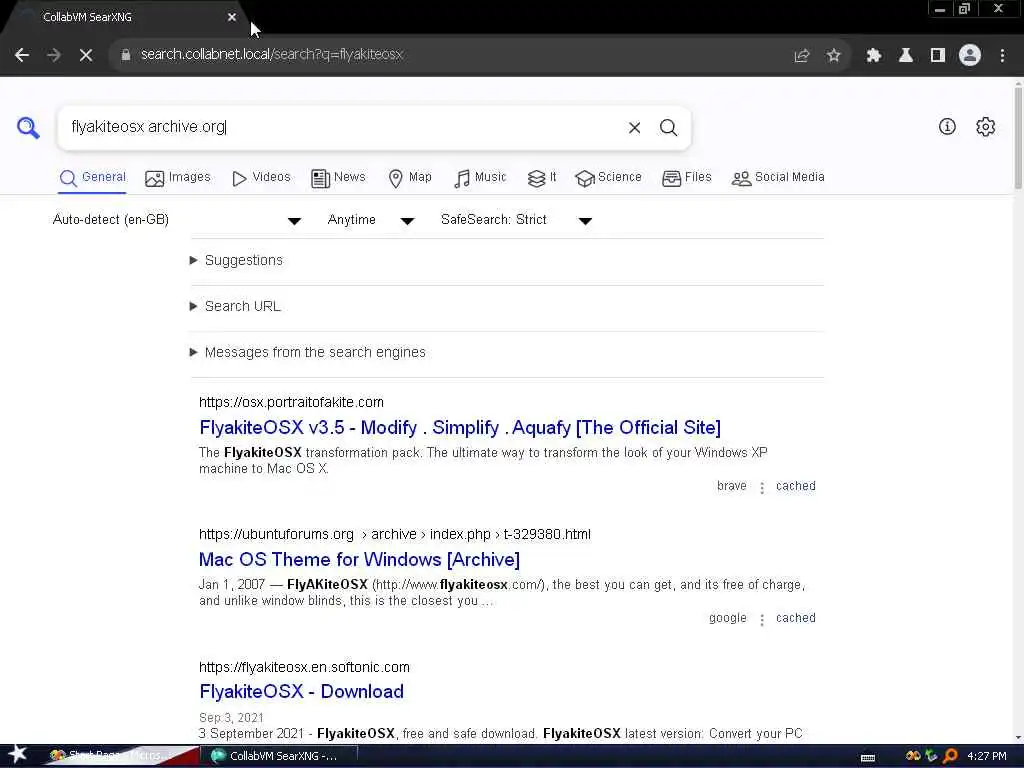Open the preferences gear icon

[x=985, y=127]
